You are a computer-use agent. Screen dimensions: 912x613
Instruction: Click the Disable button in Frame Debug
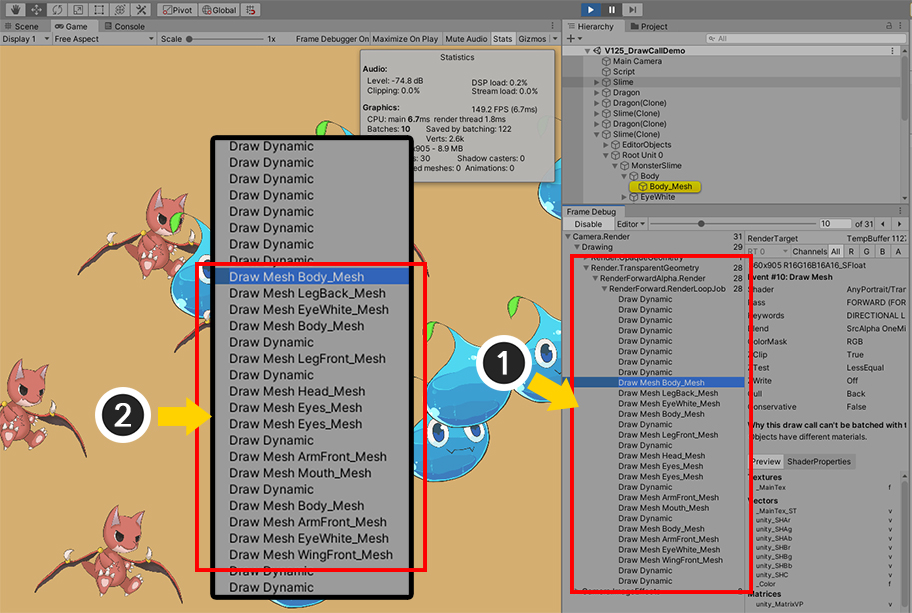(588, 224)
